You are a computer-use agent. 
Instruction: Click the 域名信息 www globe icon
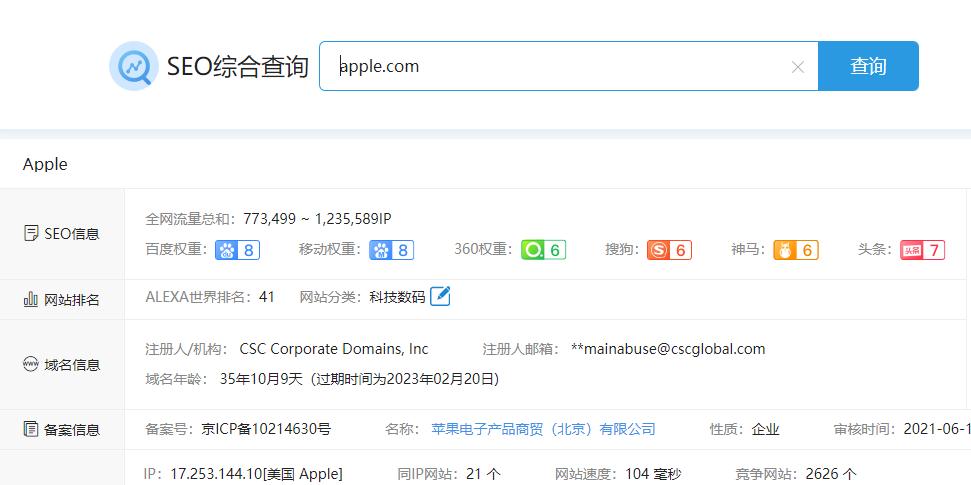point(30,364)
